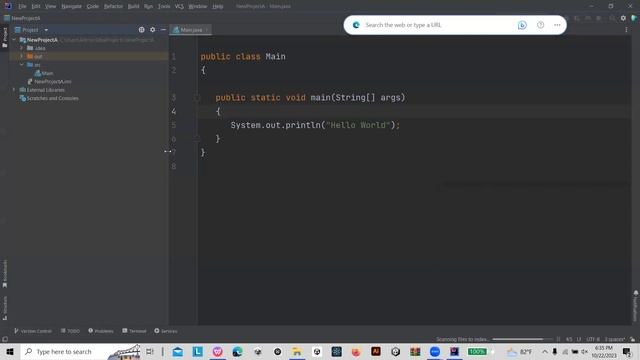Open the Run menu
The height and width of the screenshot is (360, 640).
tap(149, 6)
